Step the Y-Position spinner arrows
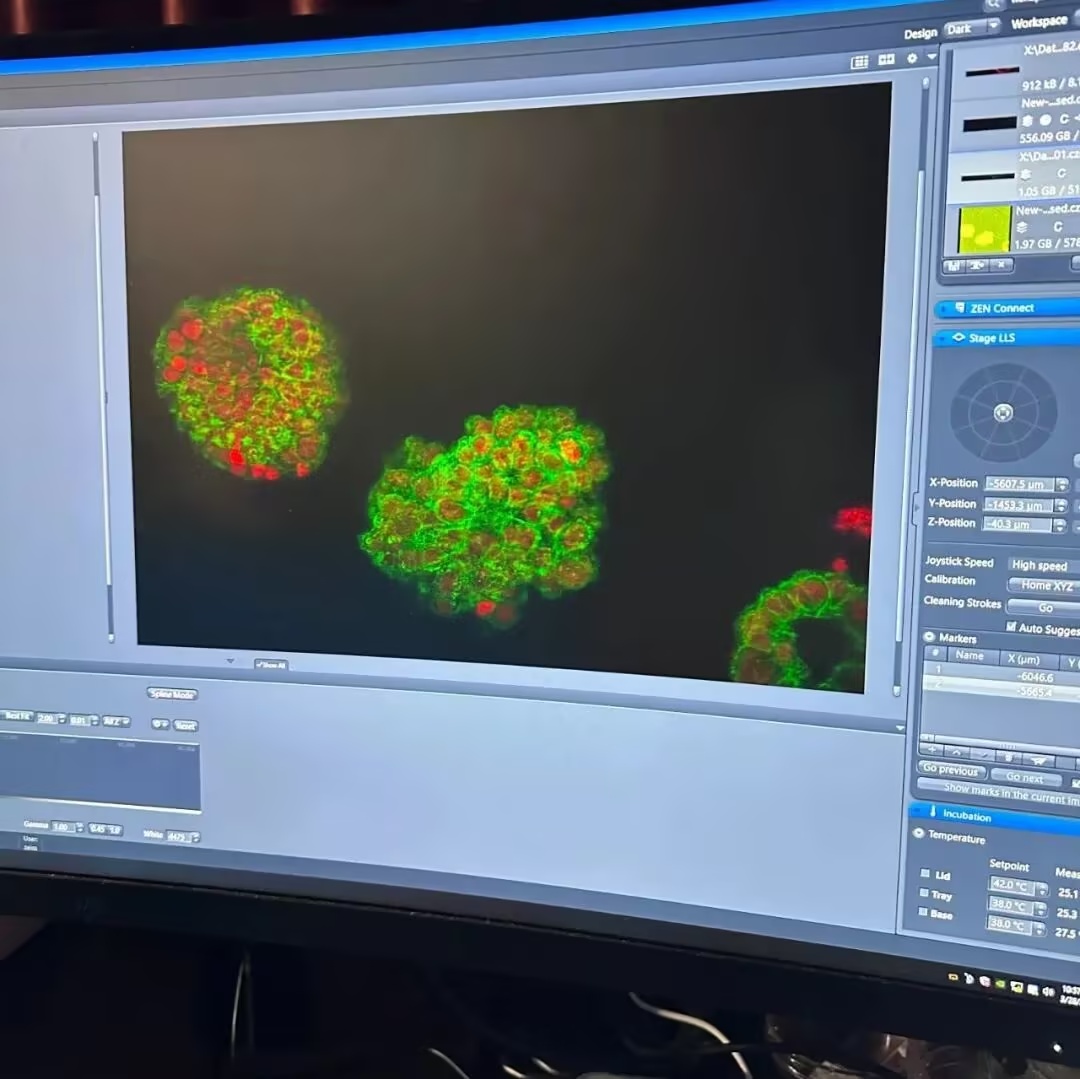1080x1079 pixels. coord(1061,506)
